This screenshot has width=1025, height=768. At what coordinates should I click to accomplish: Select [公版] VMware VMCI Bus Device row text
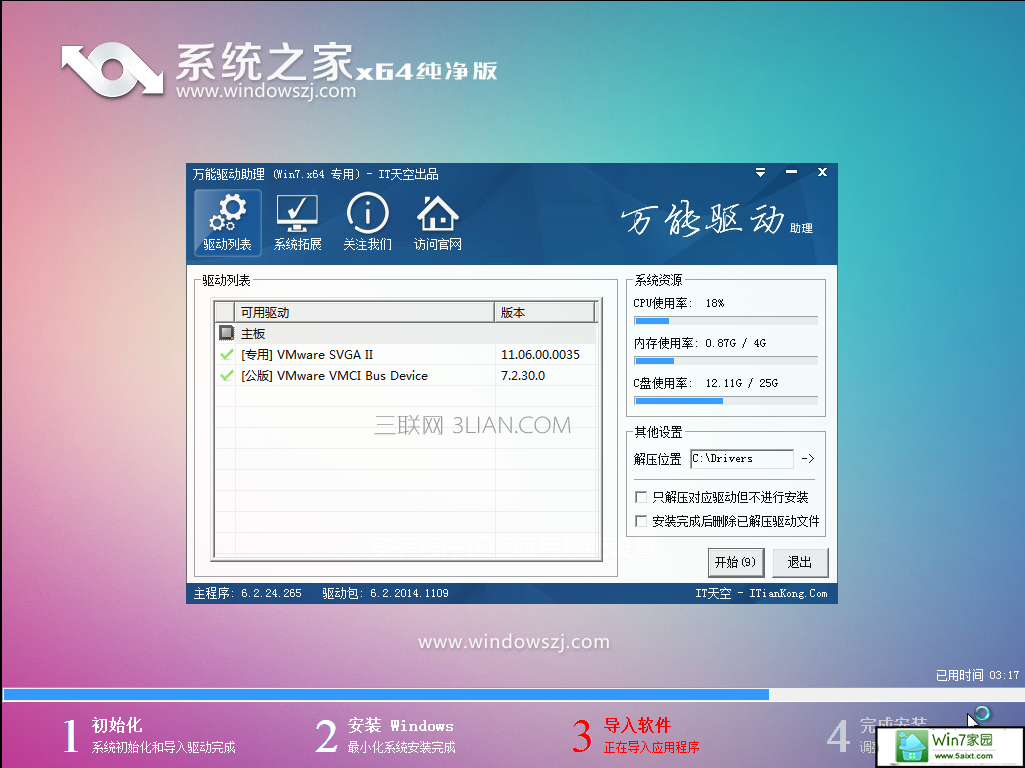(x=334, y=375)
